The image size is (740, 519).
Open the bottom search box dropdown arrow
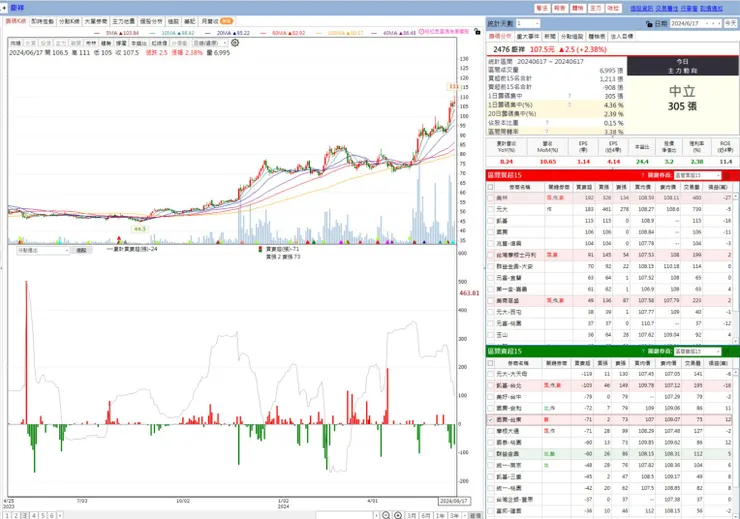click(x=376, y=516)
